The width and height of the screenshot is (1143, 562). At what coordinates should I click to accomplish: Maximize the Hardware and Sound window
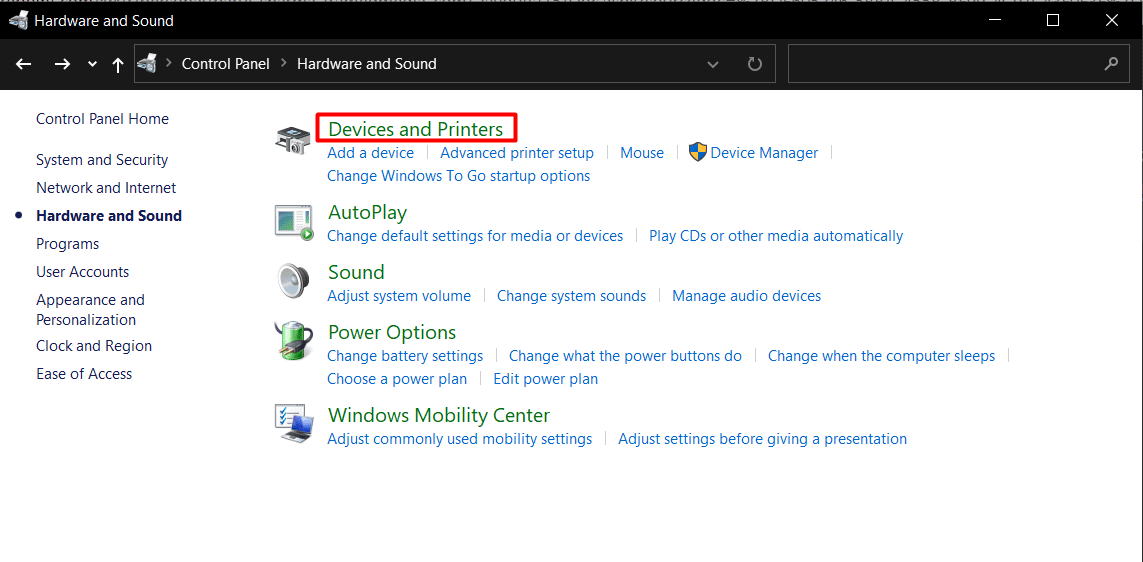(1053, 20)
